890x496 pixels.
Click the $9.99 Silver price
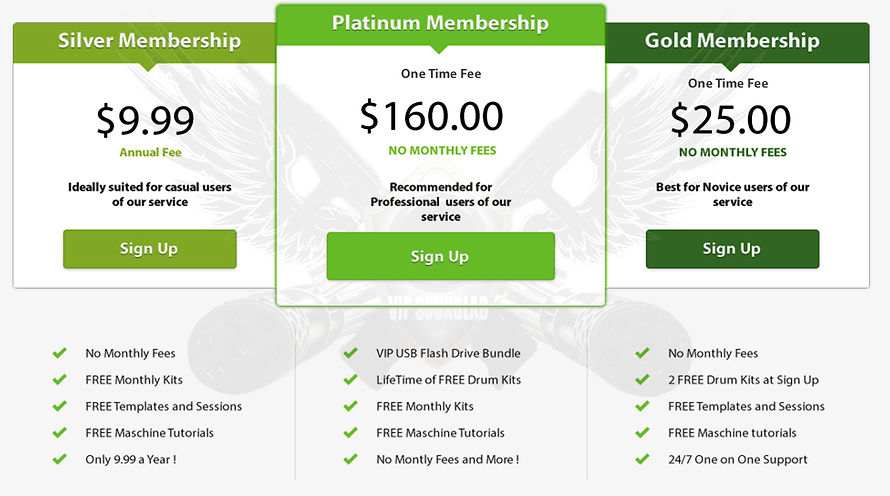point(145,120)
